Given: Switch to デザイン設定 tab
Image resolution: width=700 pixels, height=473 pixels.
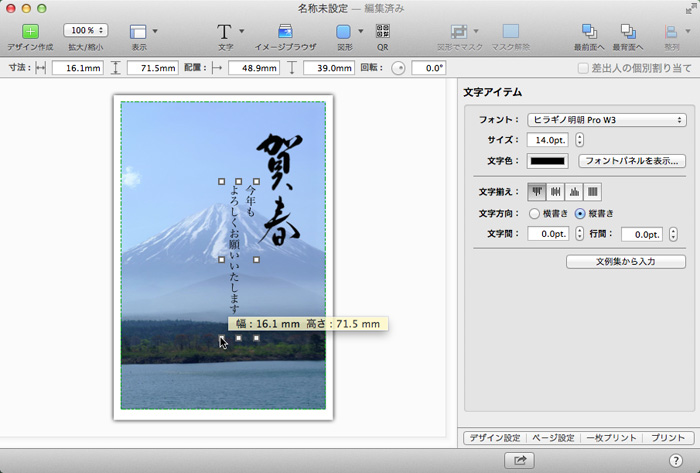Looking at the screenshot, I should tap(495, 438).
